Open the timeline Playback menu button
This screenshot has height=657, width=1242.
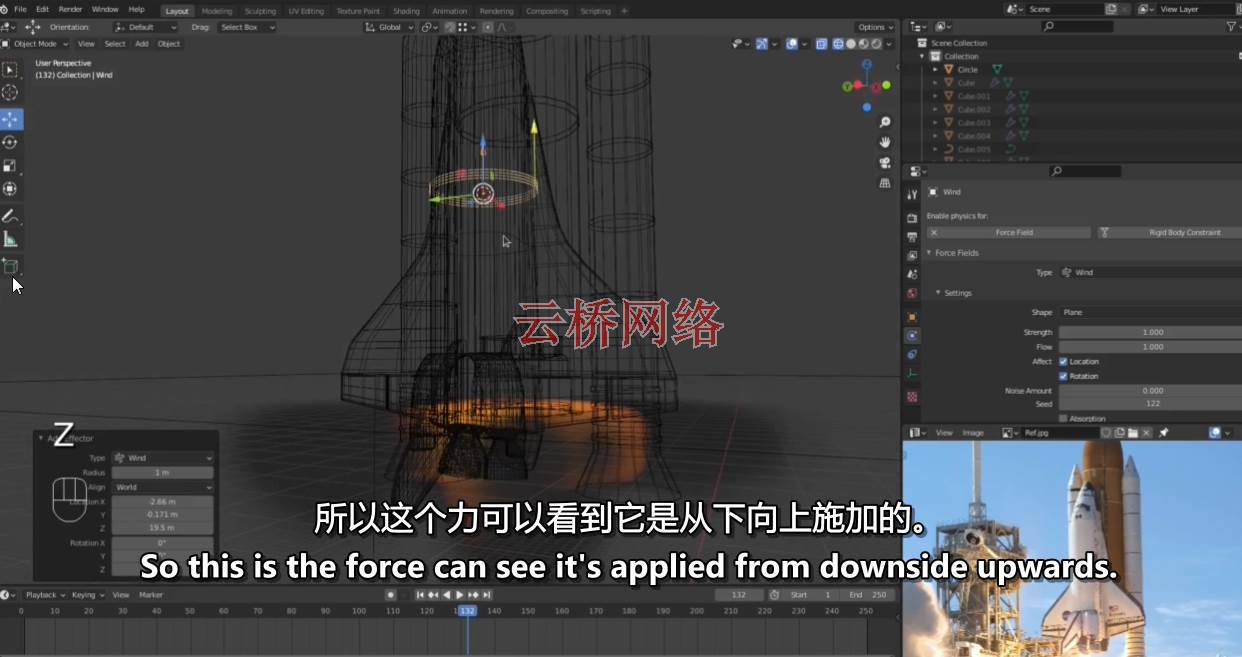44,595
